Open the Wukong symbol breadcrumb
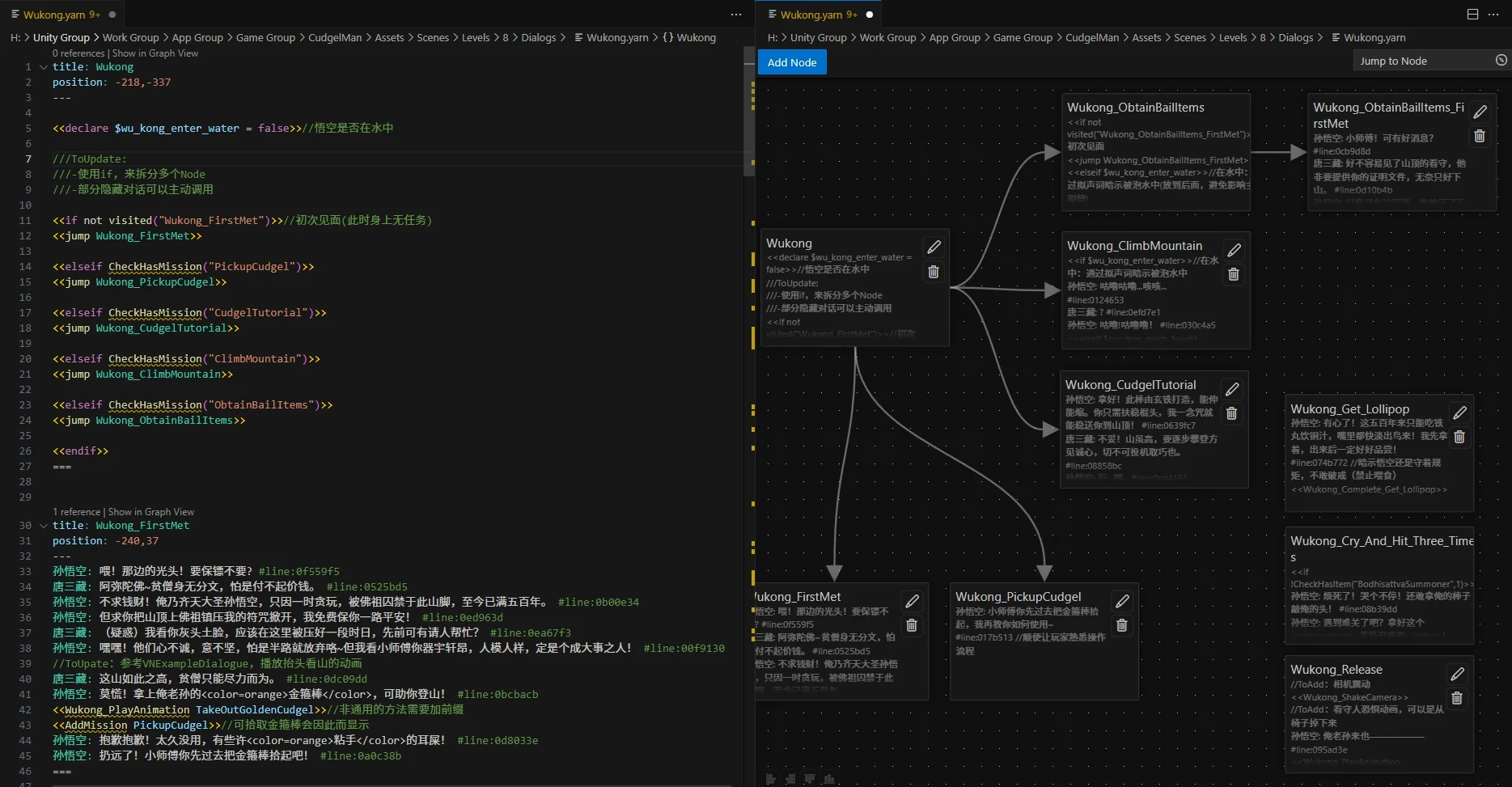 tap(689, 37)
